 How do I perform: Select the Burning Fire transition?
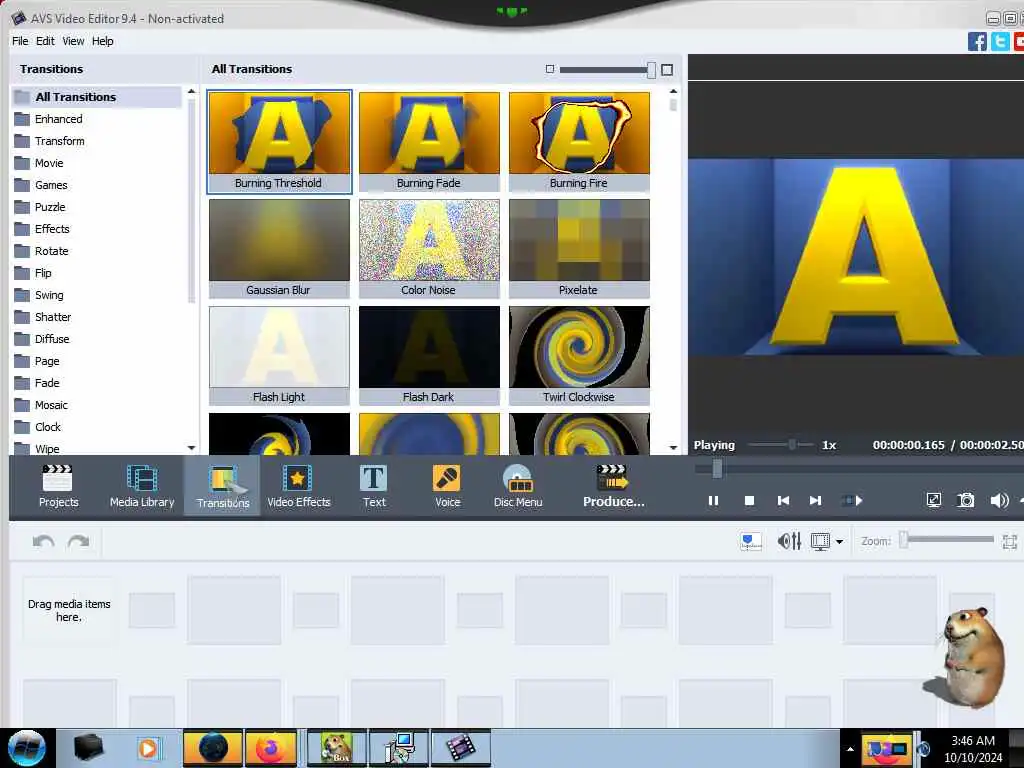(x=579, y=142)
